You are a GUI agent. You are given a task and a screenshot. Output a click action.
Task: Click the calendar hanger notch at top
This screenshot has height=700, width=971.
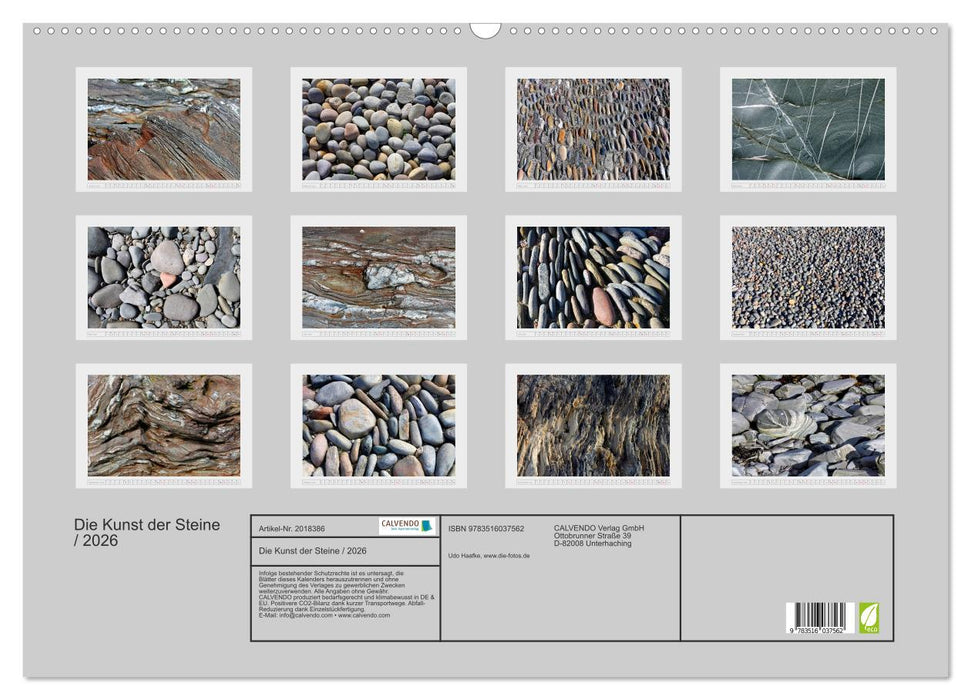(x=485, y=30)
